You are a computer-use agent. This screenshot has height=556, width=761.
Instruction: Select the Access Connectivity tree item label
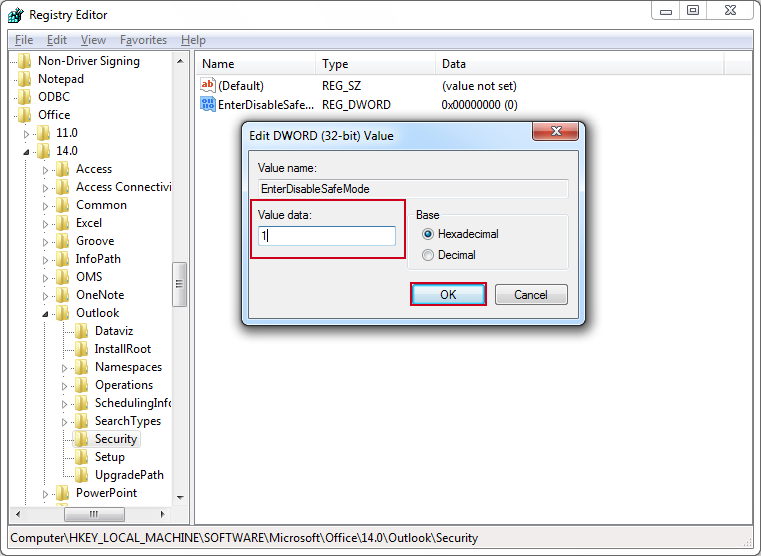[123, 187]
